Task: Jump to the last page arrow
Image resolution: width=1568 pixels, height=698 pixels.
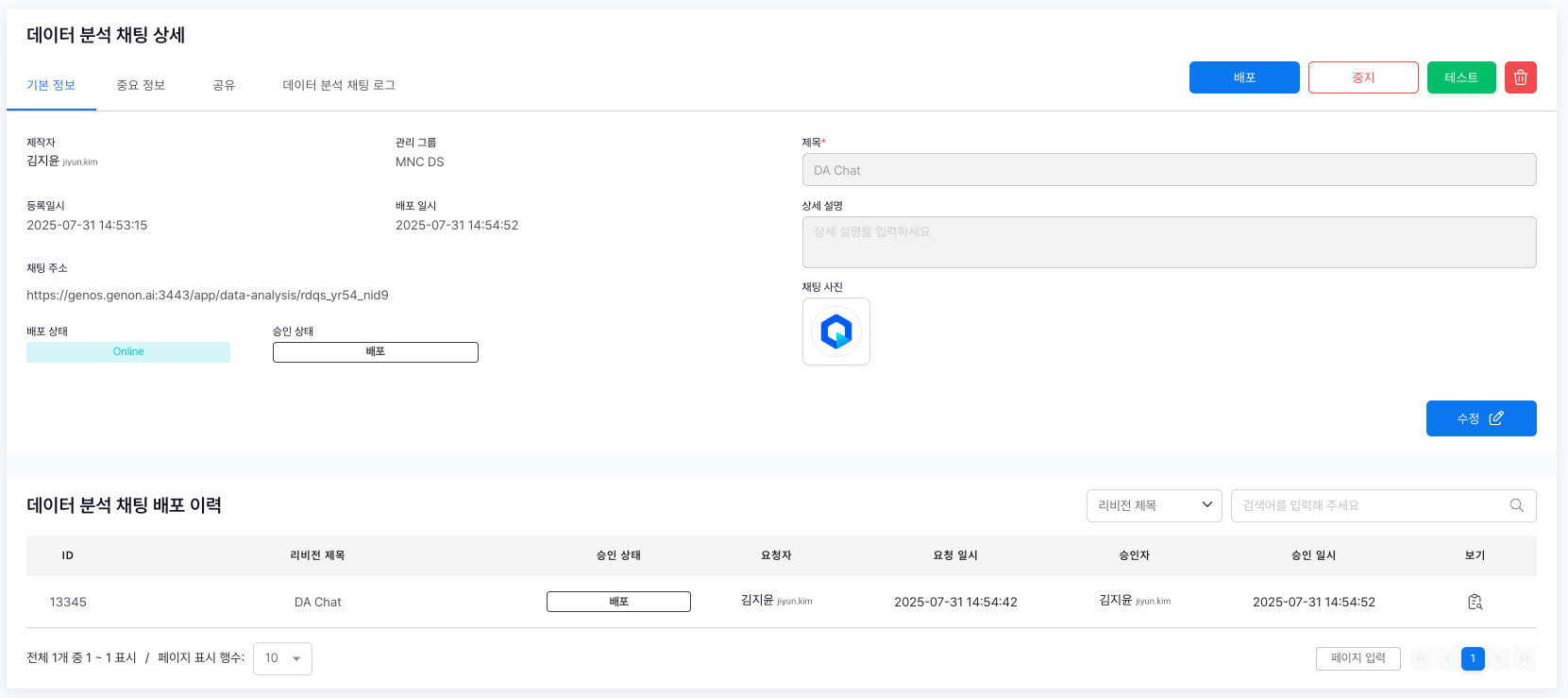Action: point(1524,658)
